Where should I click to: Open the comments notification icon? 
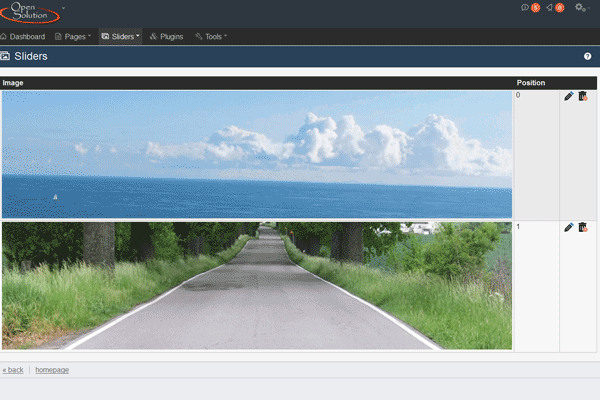[x=528, y=8]
